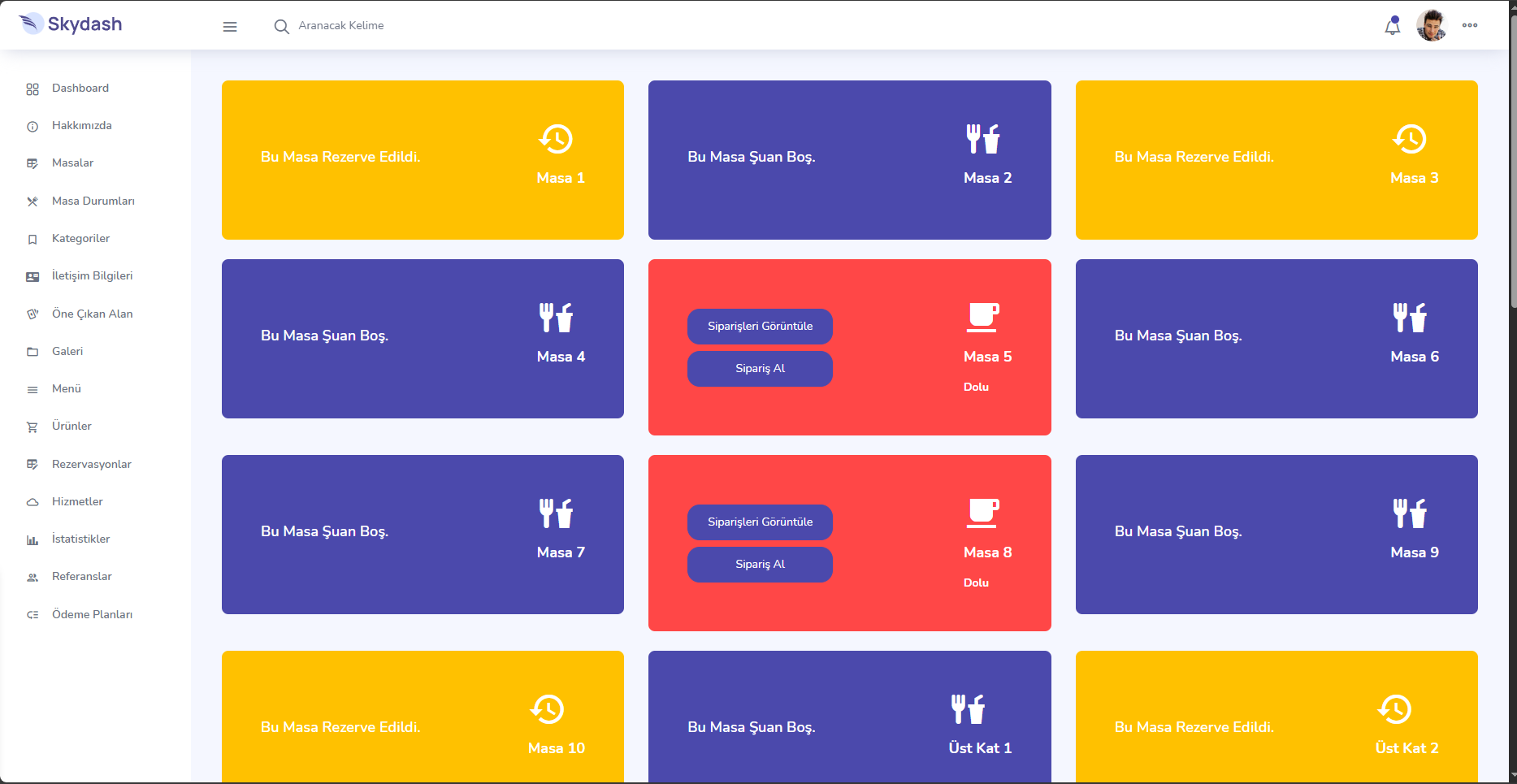Click the reserved clock icon on Masa 1
The image size is (1517, 784).
tap(557, 139)
